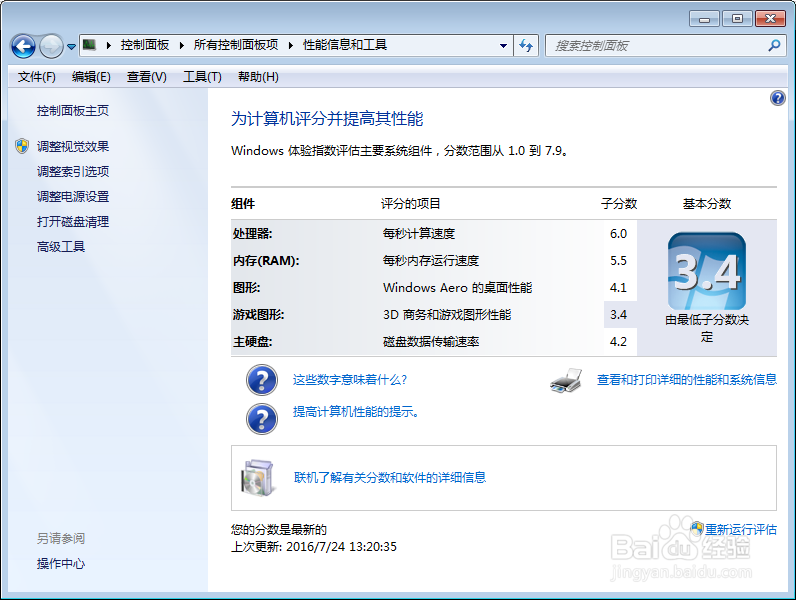Click the graphics subscore 4.1
This screenshot has width=796, height=600.
pos(618,287)
